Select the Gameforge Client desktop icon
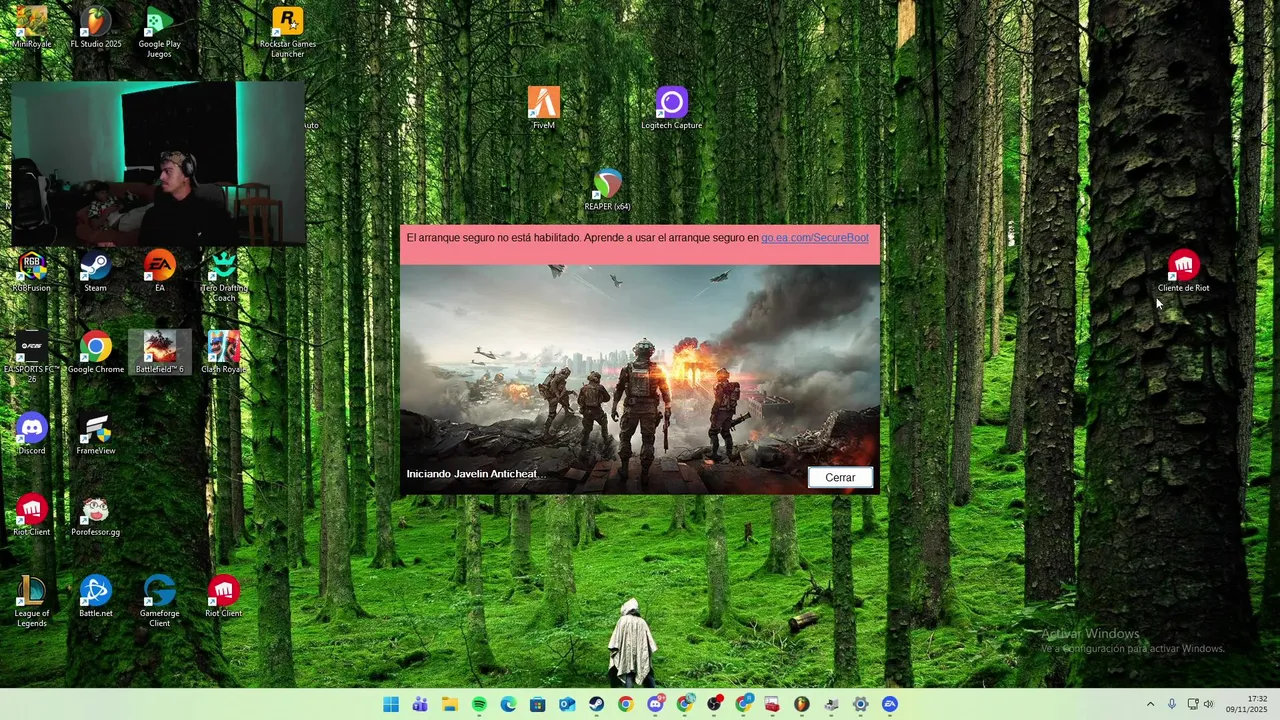Image resolution: width=1280 pixels, height=720 pixels. pos(160,601)
